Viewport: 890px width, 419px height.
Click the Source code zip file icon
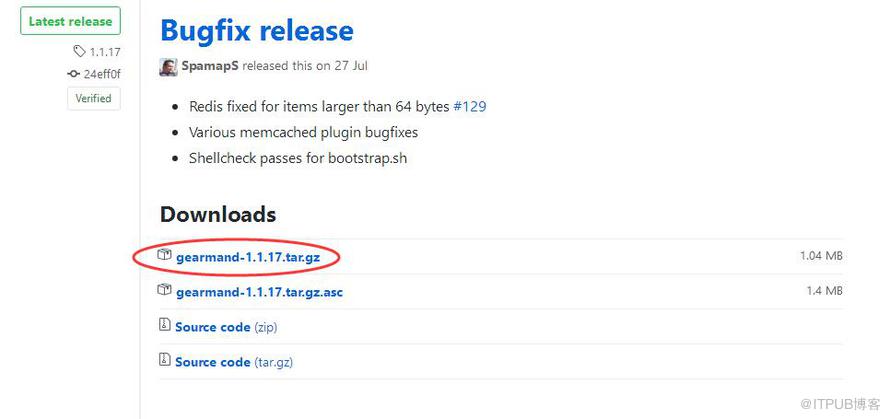click(x=165, y=324)
